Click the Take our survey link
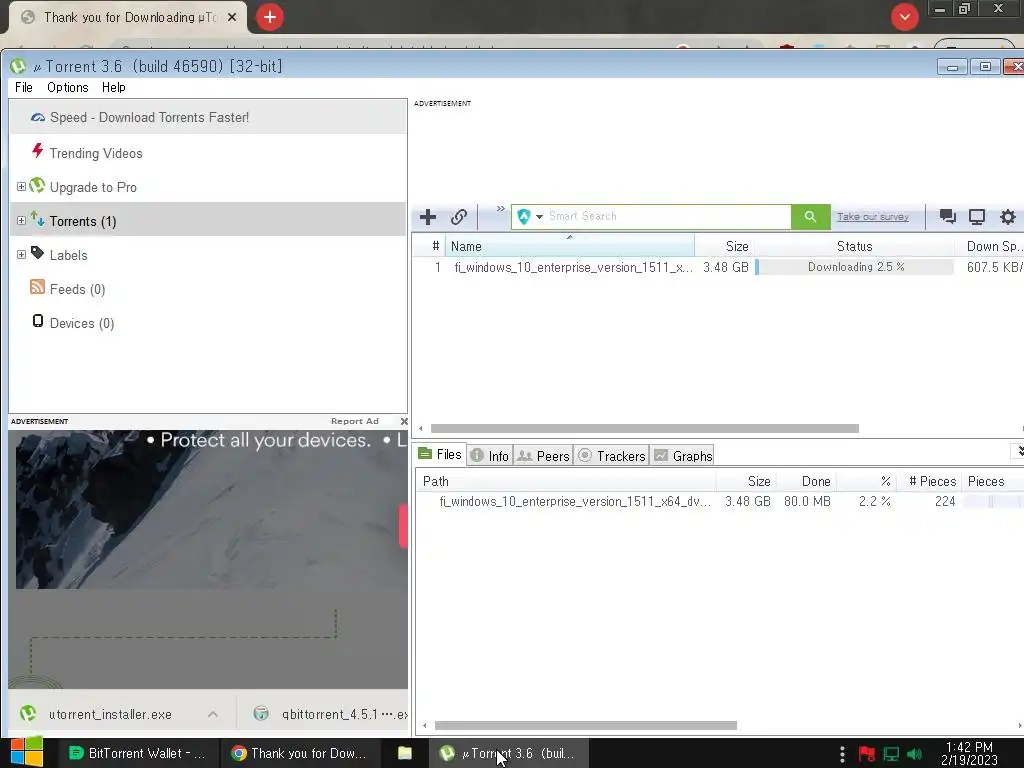Screen dimensions: 1024x768 tap(872, 217)
